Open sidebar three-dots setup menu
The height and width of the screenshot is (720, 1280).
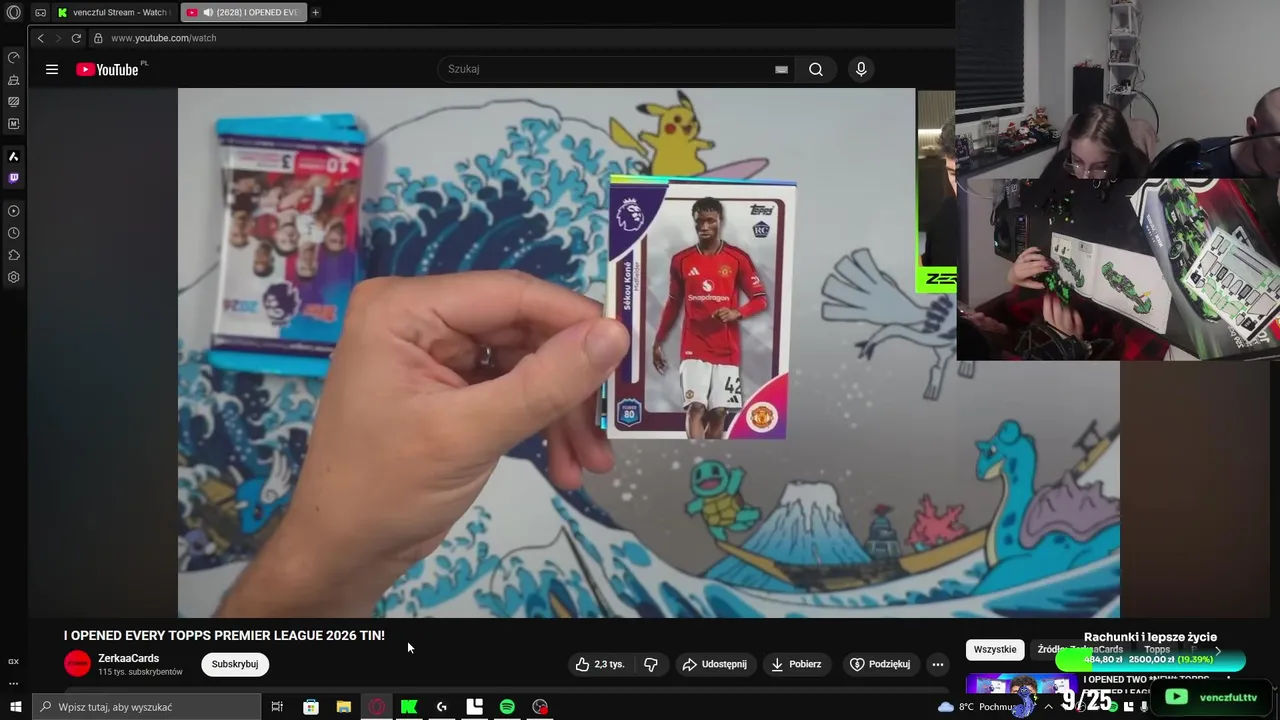(14, 684)
